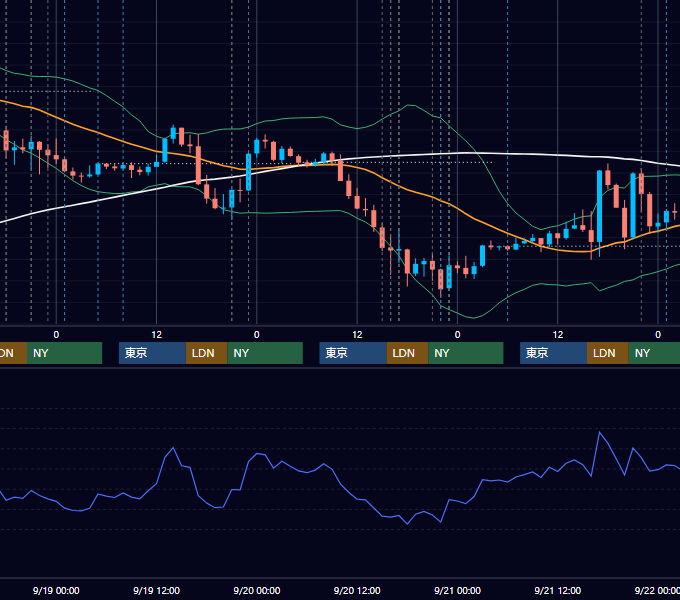Click the '9/20 12:00' date label
Image resolution: width=680 pixels, height=600 pixels.
pos(357,590)
